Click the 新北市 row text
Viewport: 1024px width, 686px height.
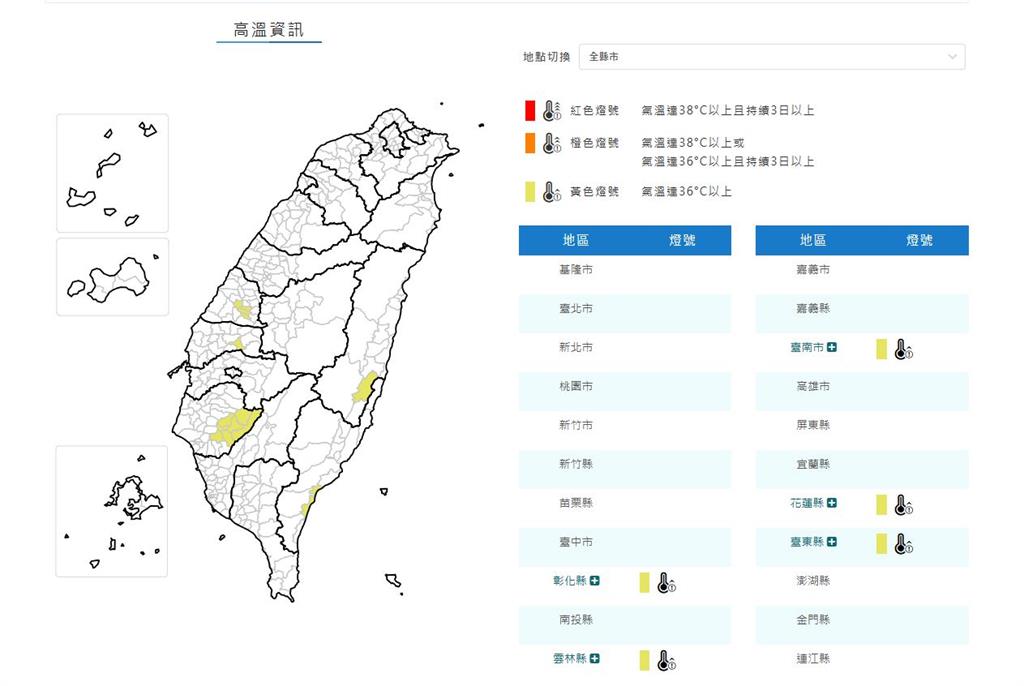576,348
